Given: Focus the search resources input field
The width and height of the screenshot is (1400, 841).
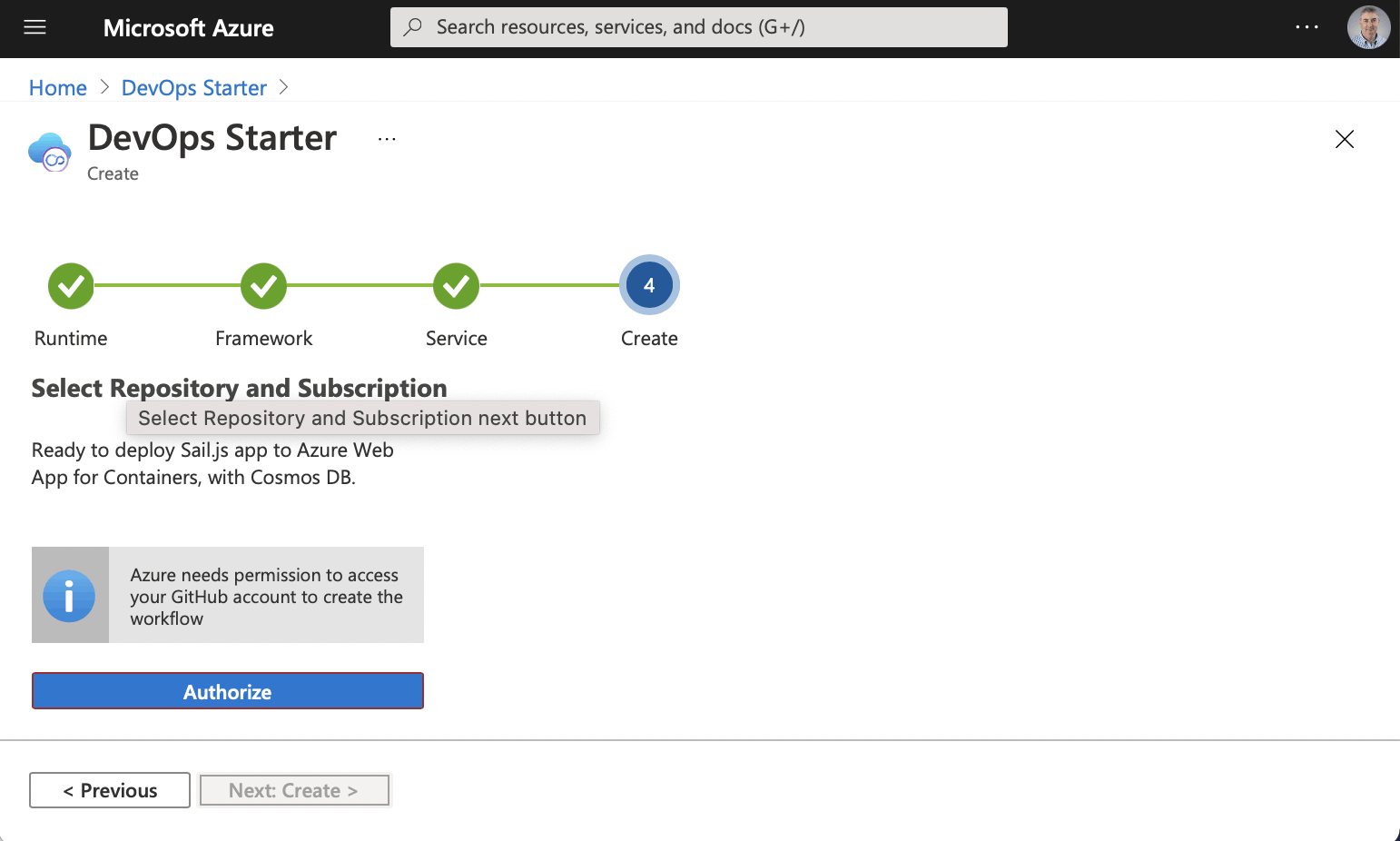Looking at the screenshot, I should (698, 27).
